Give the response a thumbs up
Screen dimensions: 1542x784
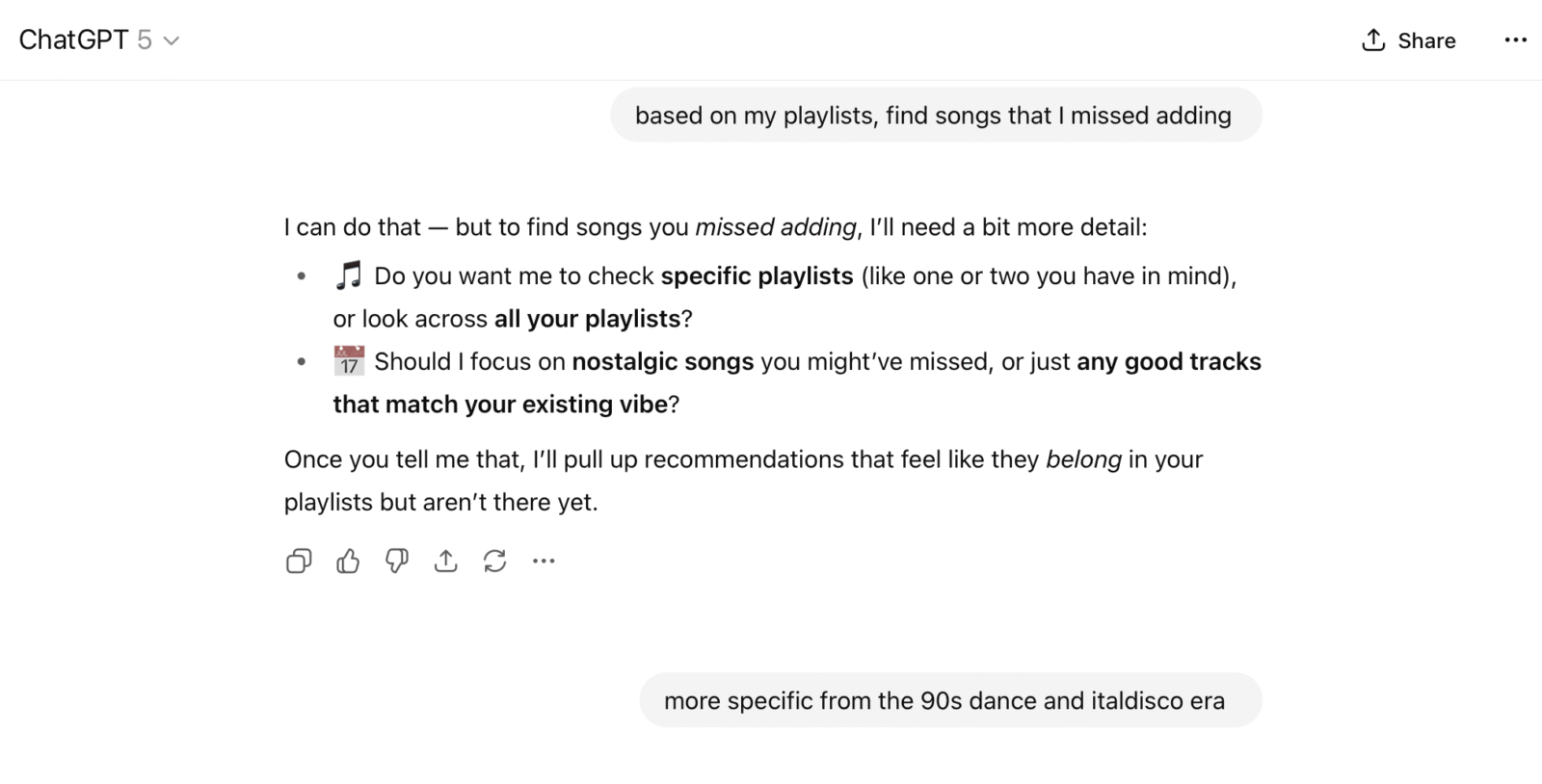[x=348, y=561]
